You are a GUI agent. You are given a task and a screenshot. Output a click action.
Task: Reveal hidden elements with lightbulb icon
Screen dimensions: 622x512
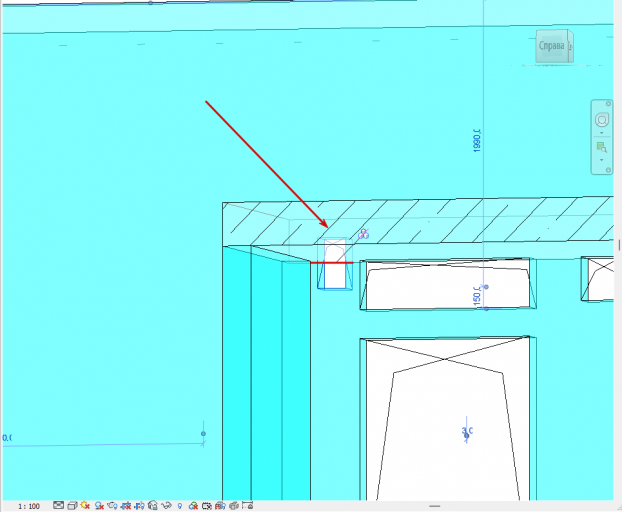180,506
